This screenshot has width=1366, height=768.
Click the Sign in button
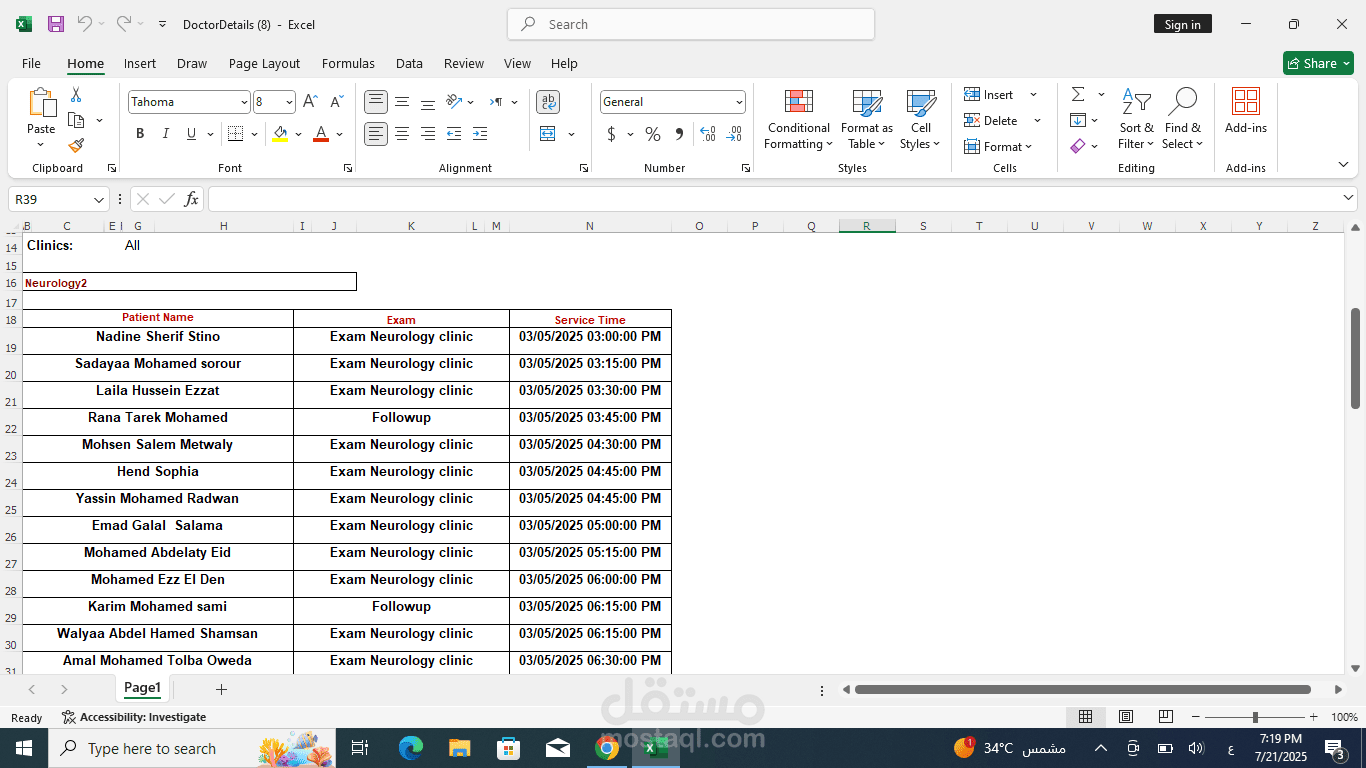(x=1182, y=23)
